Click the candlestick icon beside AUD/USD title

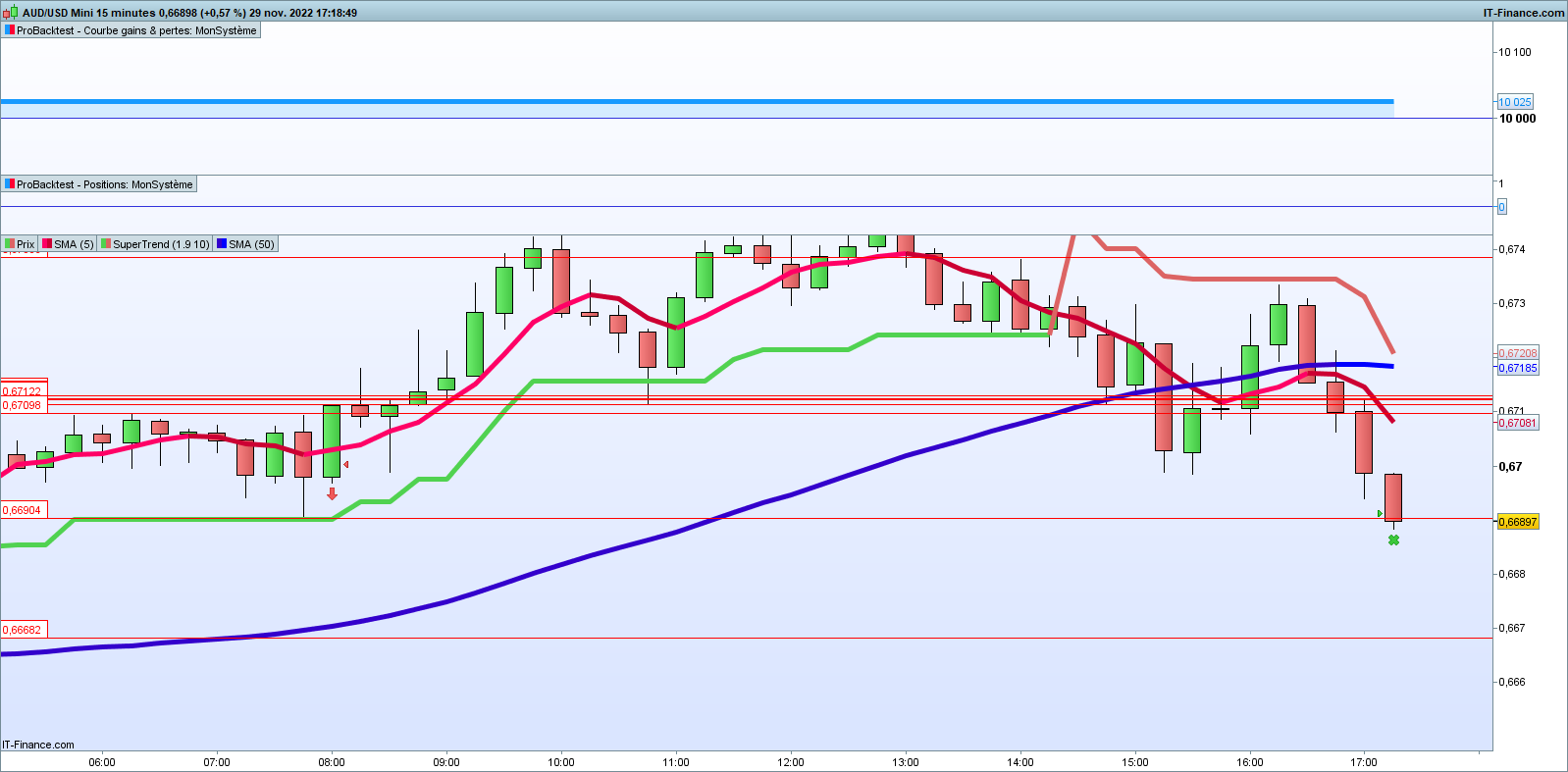click(11, 13)
